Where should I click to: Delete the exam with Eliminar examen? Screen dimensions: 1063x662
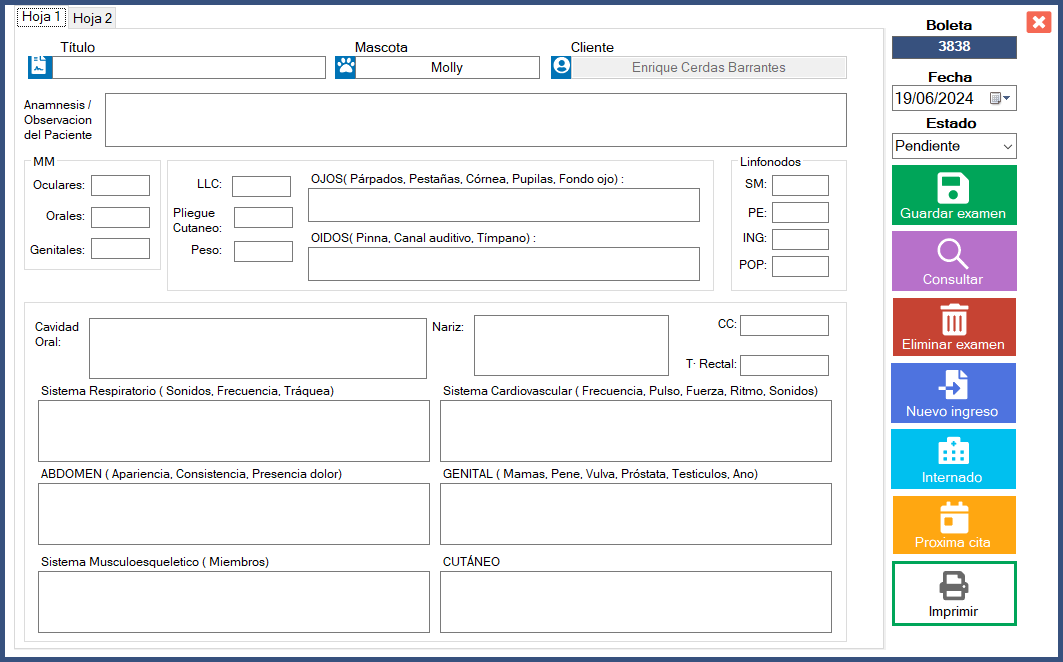point(954,327)
